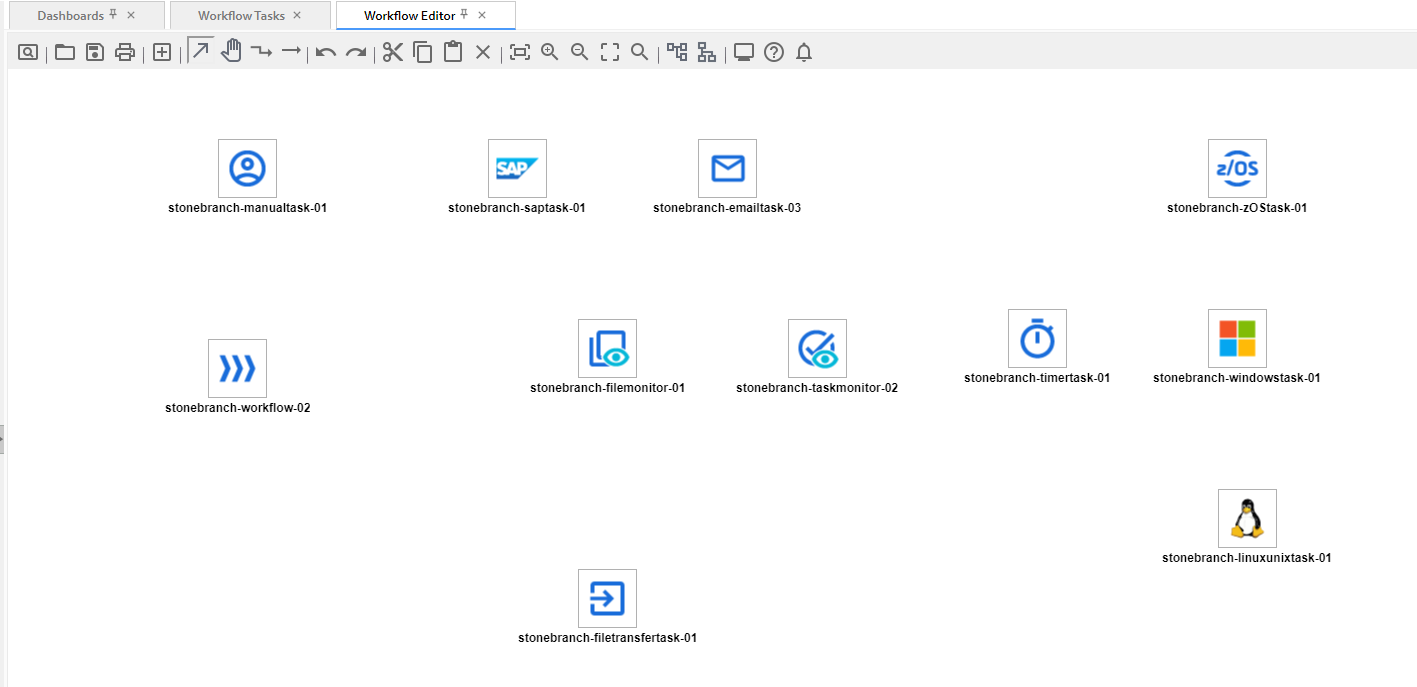
Task: Expand the collapsed left side panel
Action: (x=3, y=438)
